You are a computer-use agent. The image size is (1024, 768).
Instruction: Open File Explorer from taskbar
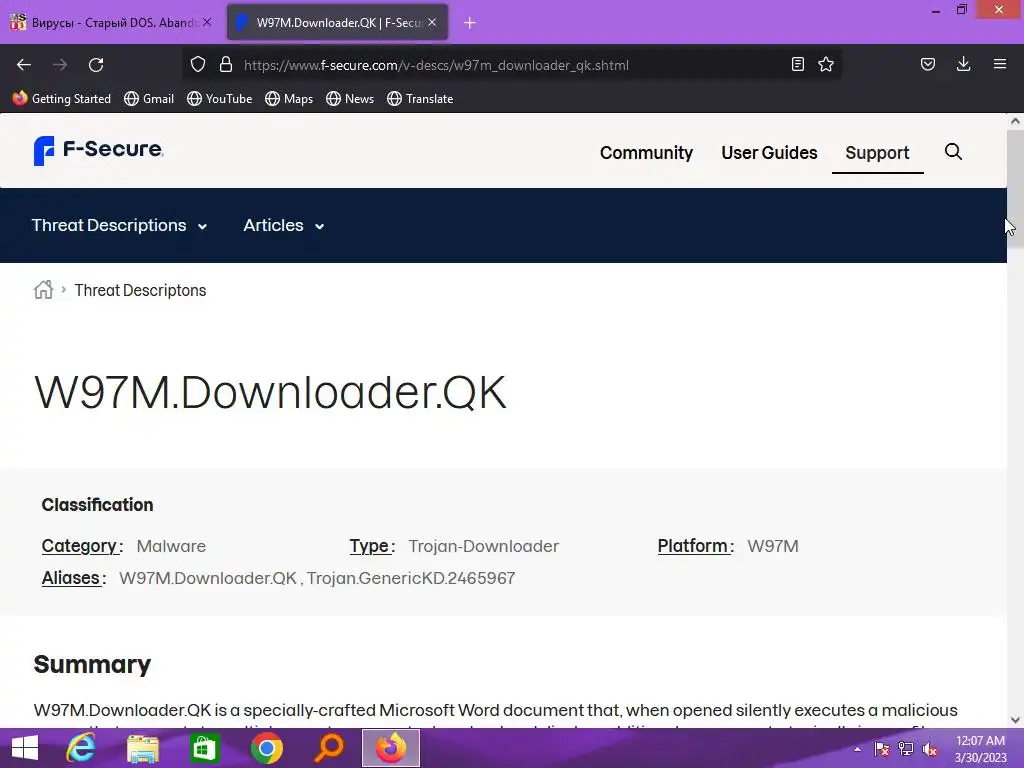(x=143, y=748)
